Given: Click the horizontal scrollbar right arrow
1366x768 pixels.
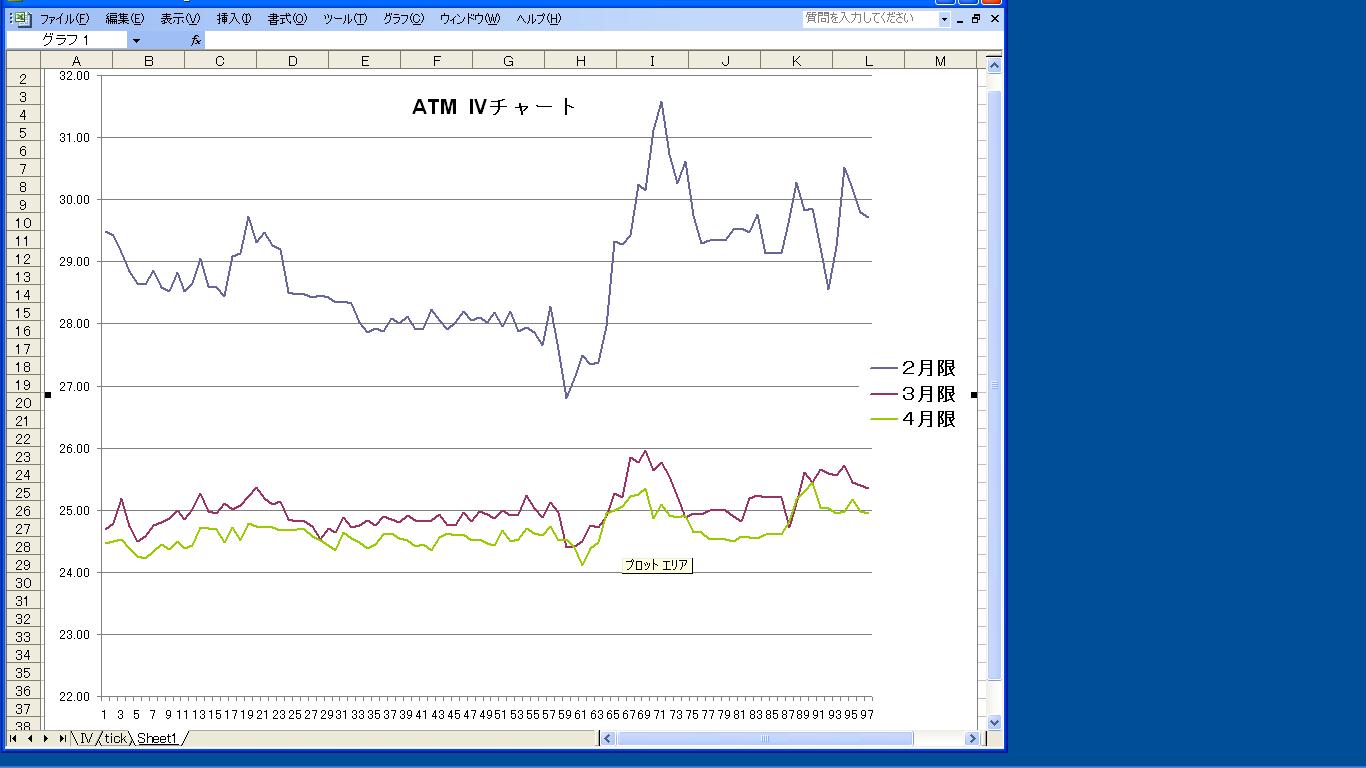Looking at the screenshot, I should pyautogui.click(x=971, y=738).
